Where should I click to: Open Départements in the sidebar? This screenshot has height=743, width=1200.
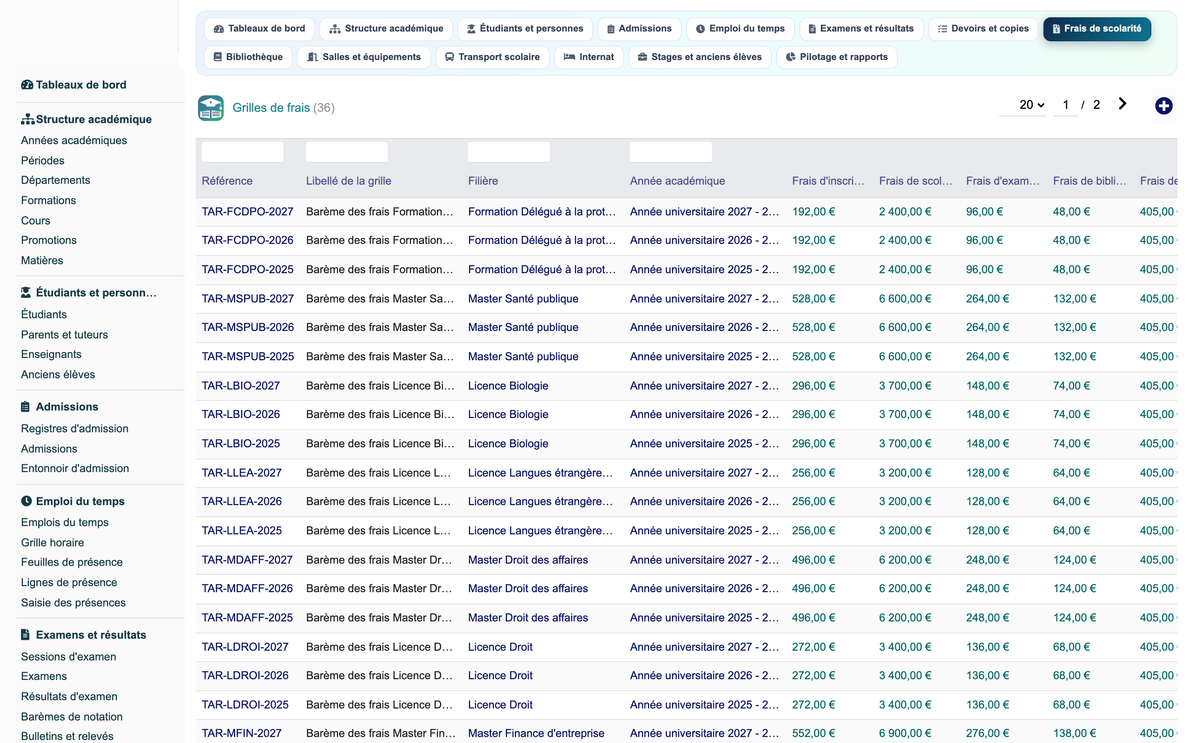click(x=56, y=181)
